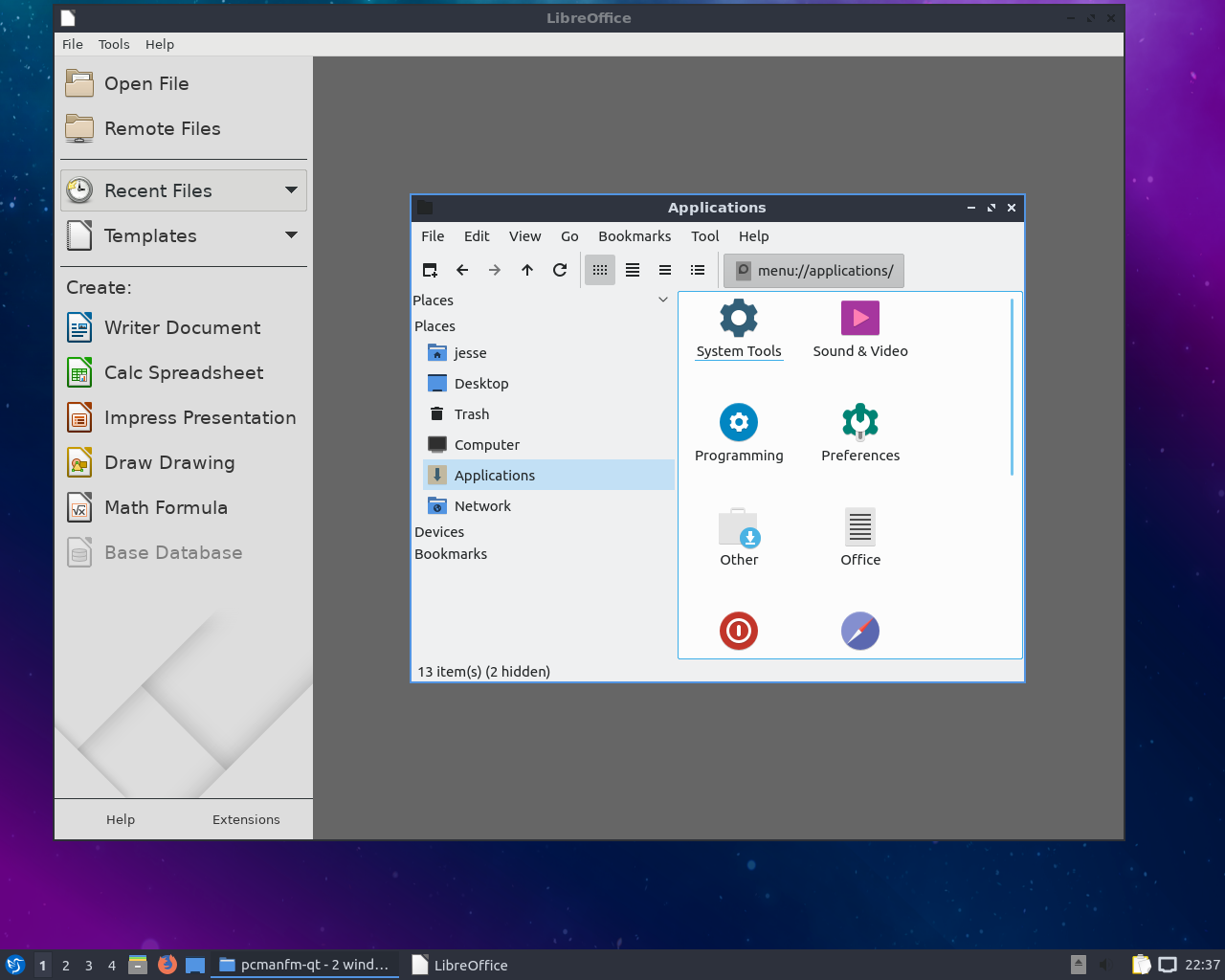Image resolution: width=1225 pixels, height=980 pixels.
Task: Go up one folder with the up arrow
Action: pyautogui.click(x=527, y=270)
